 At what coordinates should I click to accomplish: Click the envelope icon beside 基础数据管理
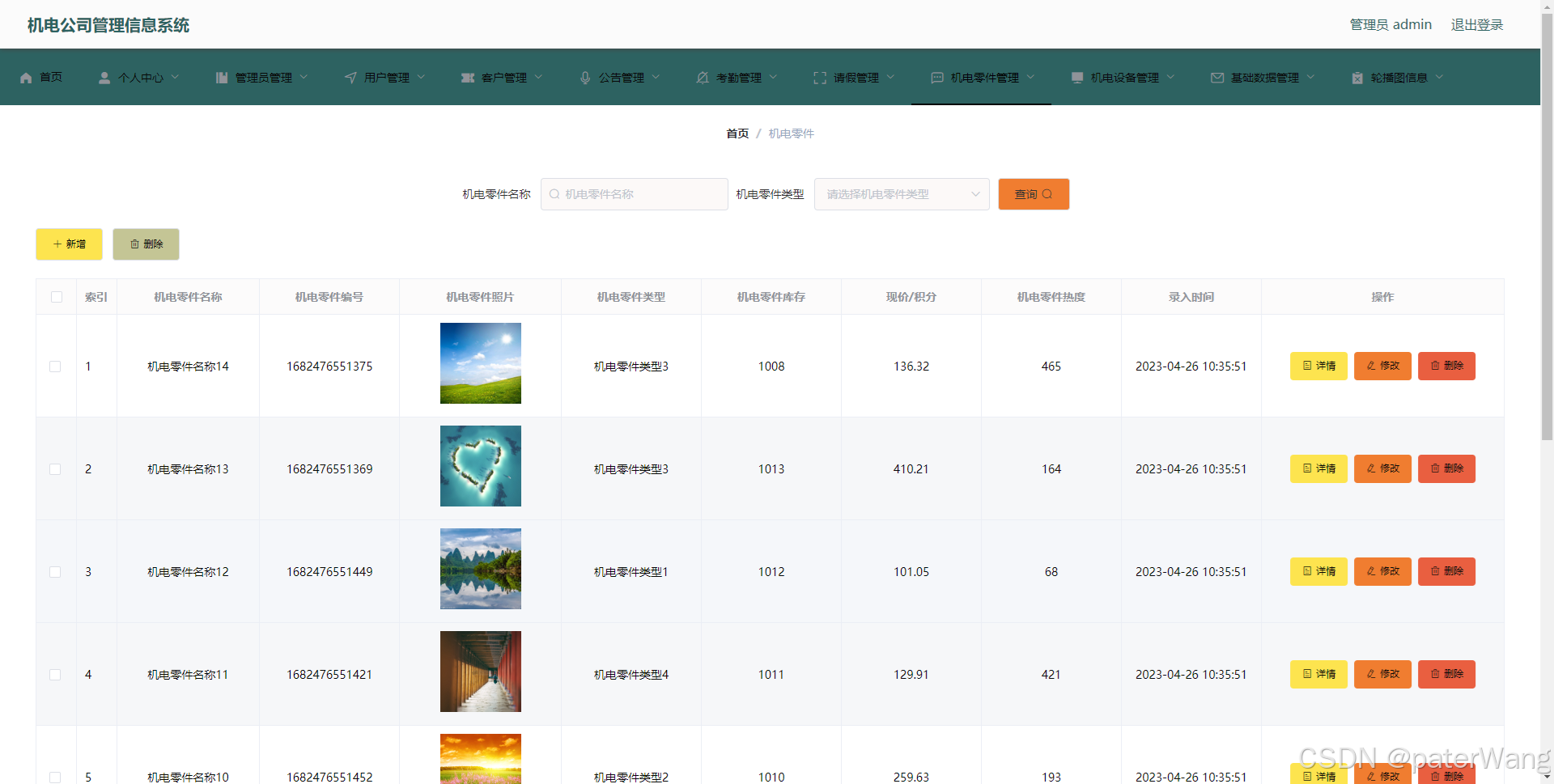click(1217, 78)
